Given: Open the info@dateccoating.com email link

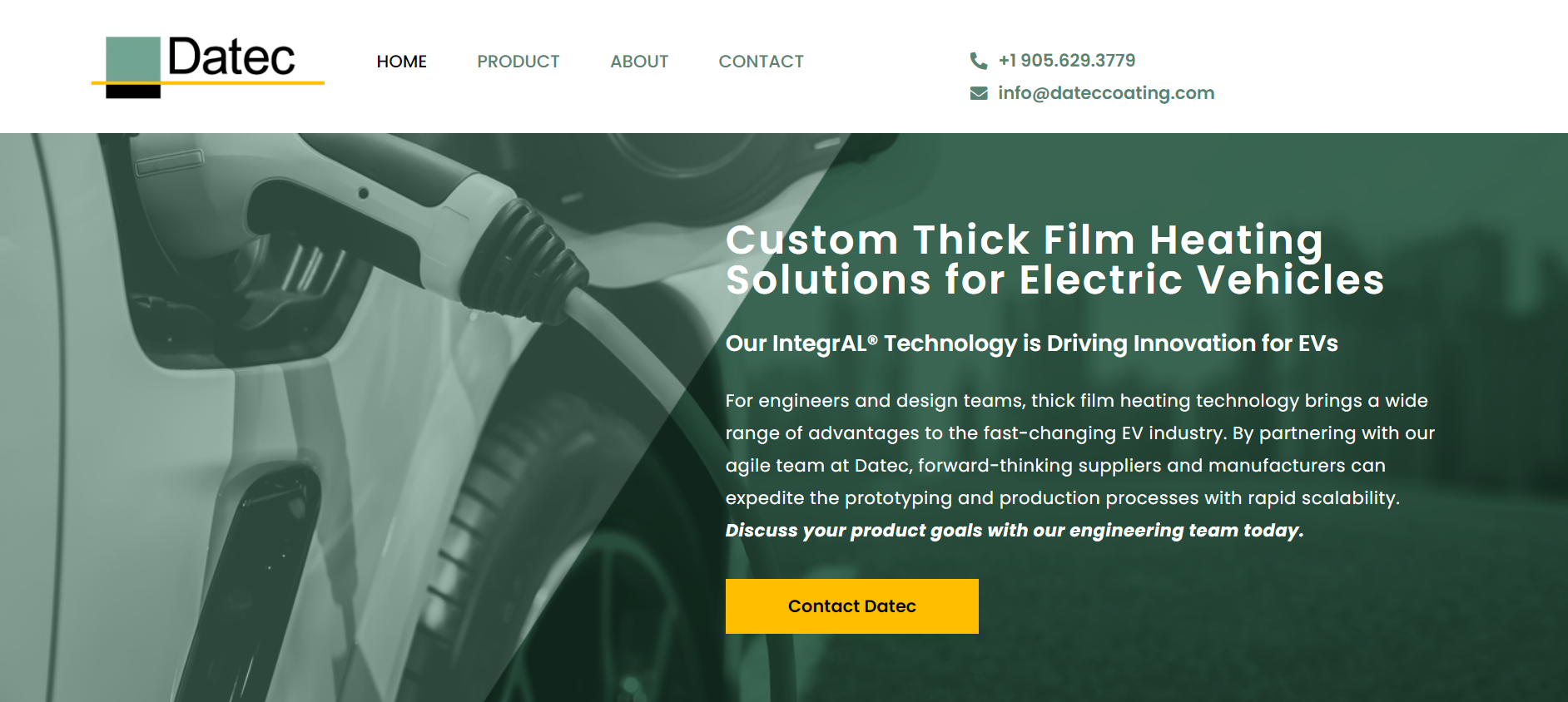Looking at the screenshot, I should point(1106,93).
